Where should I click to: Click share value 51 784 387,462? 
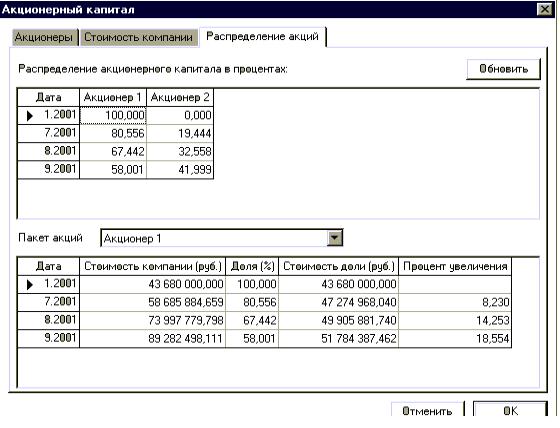(339, 338)
